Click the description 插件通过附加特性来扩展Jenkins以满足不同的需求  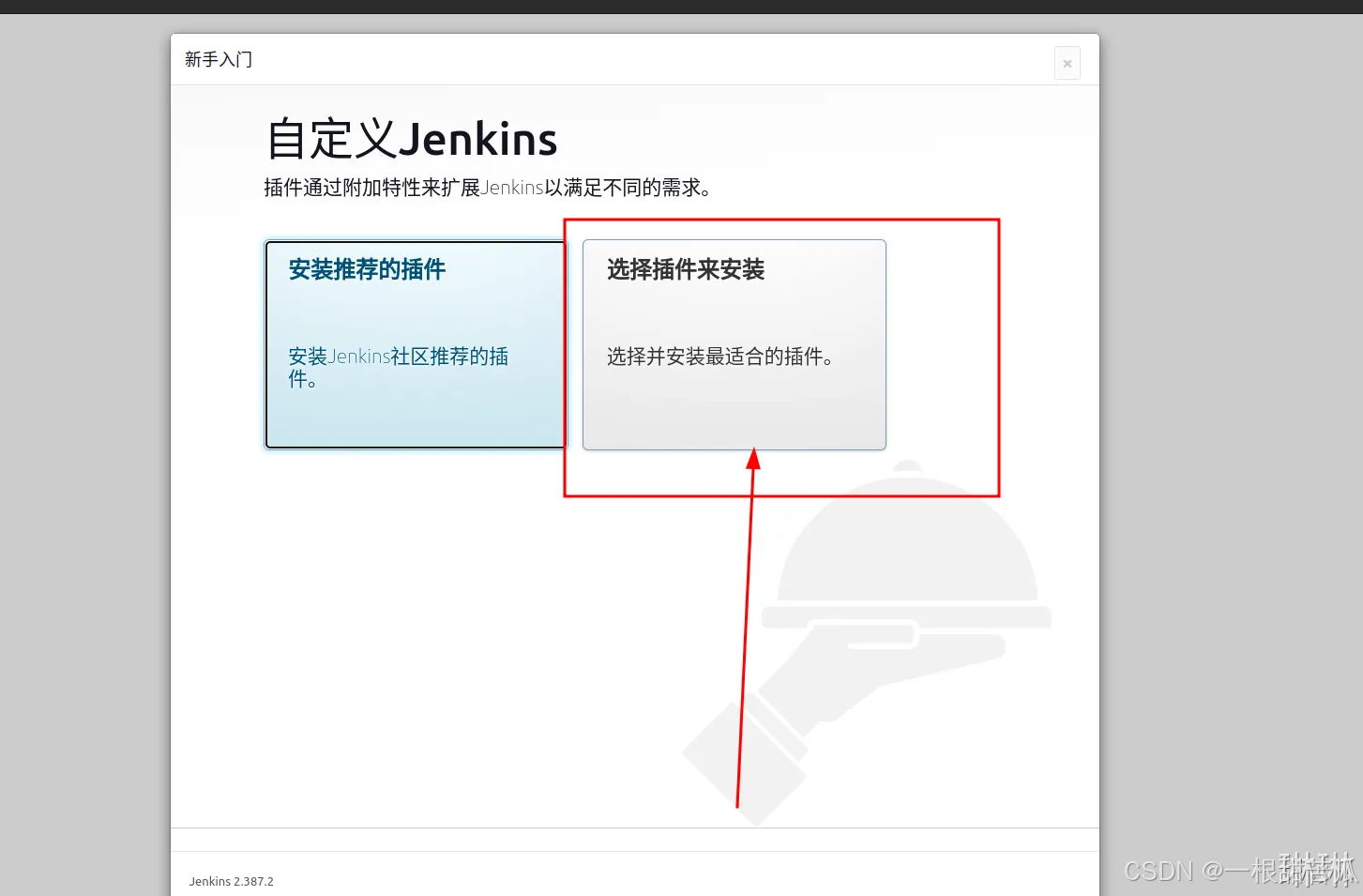[x=488, y=188]
